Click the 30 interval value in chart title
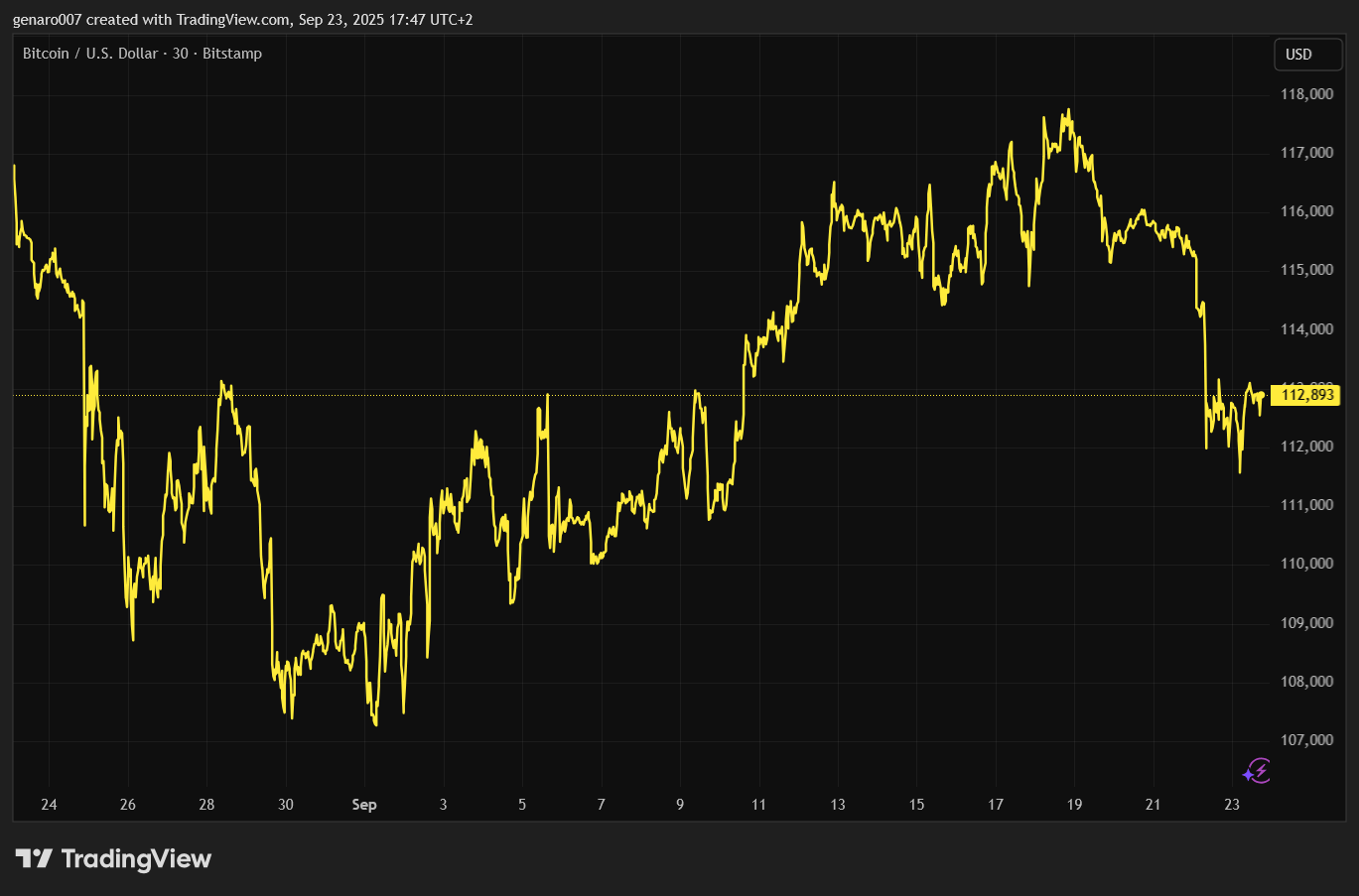1359x896 pixels. [180, 54]
